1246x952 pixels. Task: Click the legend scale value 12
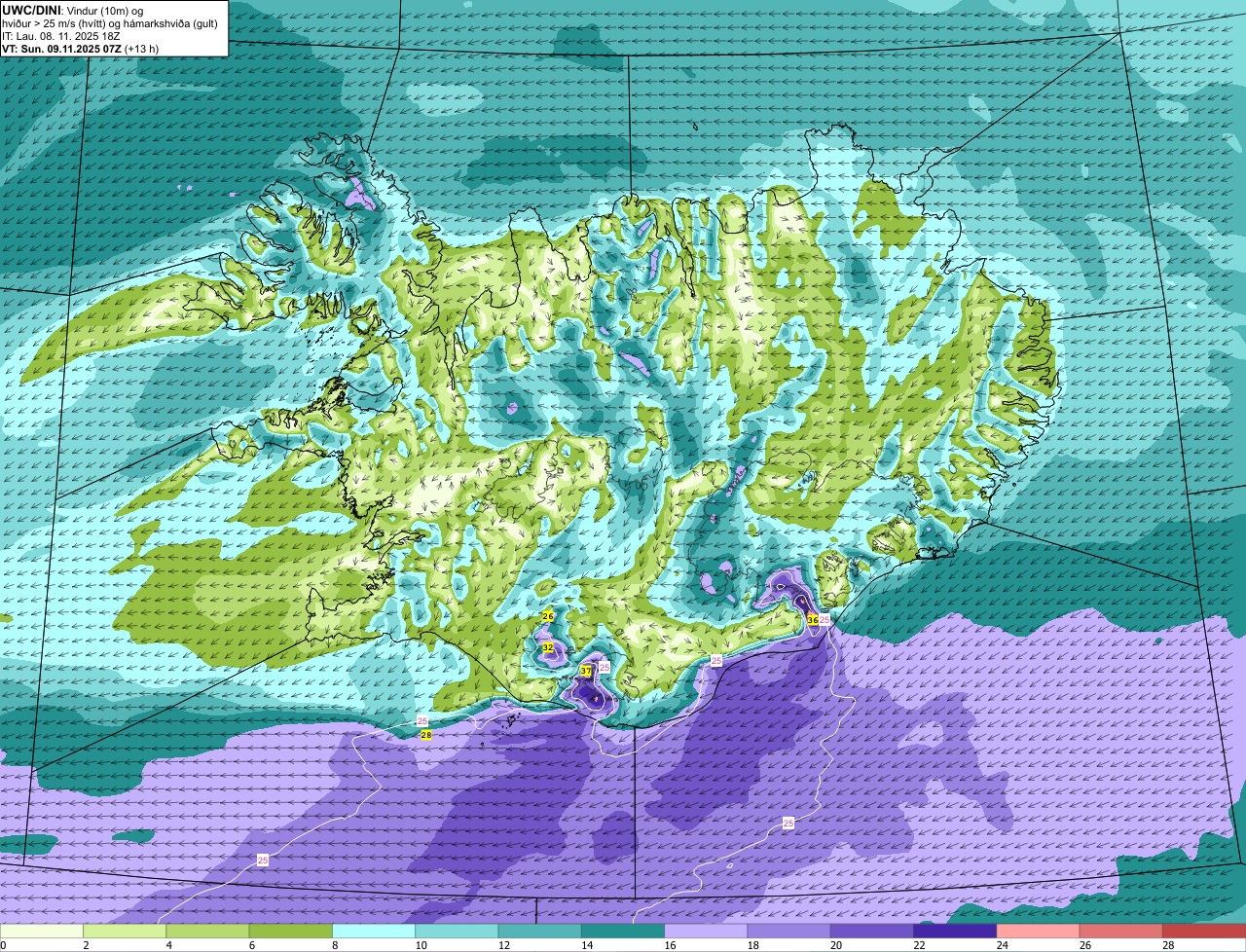coord(503,945)
